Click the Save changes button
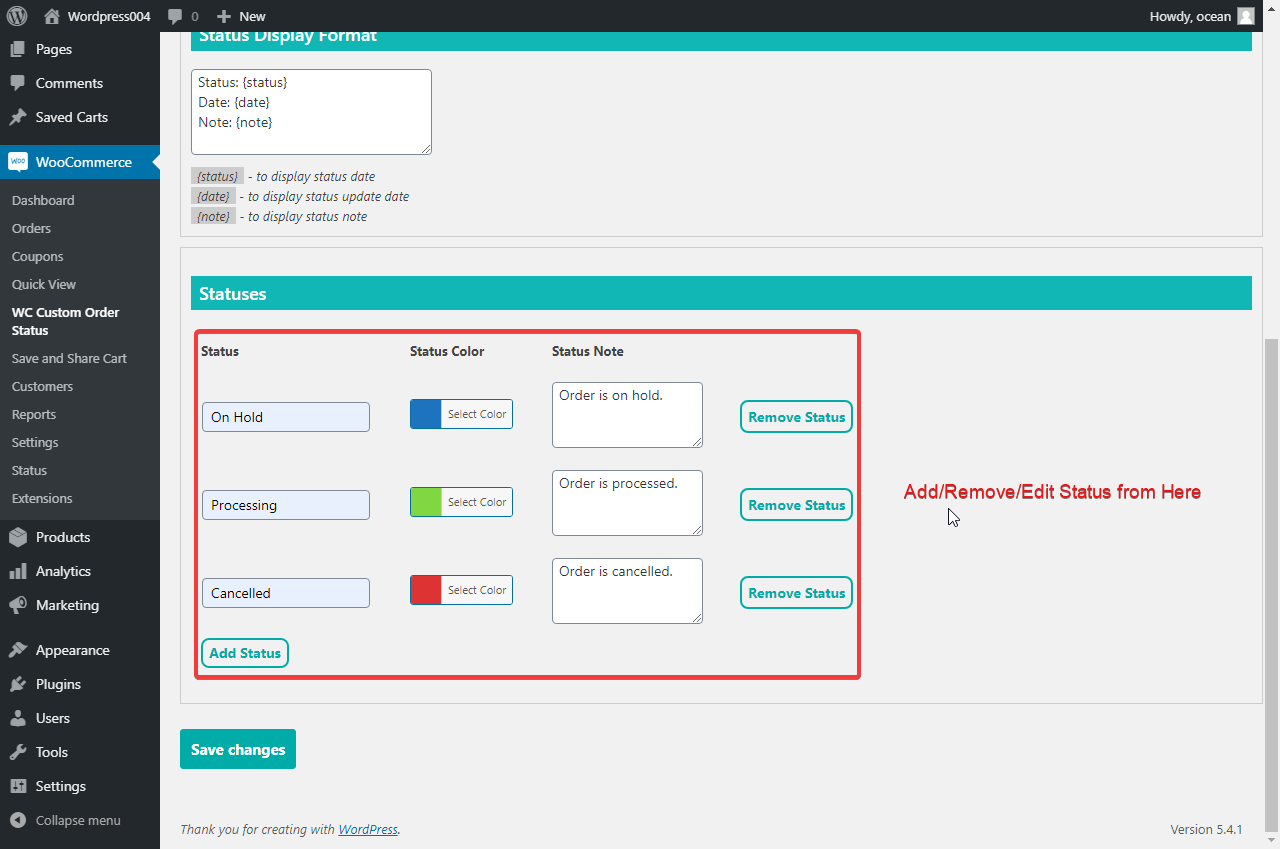1280x849 pixels. click(237, 748)
